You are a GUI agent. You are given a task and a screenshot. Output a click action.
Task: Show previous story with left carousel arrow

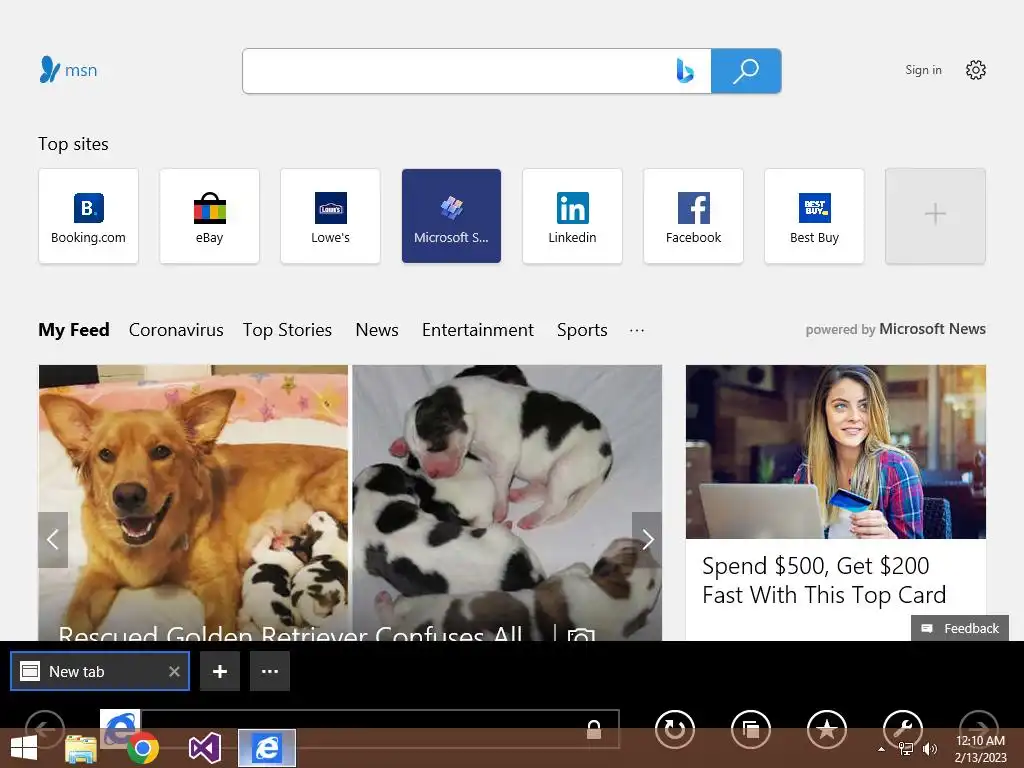click(x=53, y=539)
